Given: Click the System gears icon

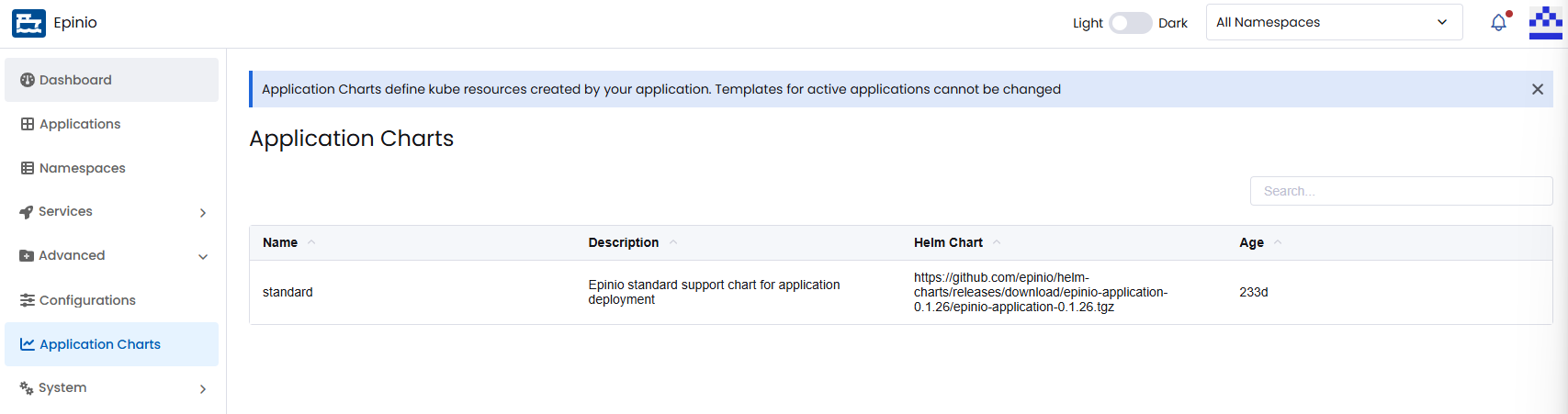Looking at the screenshot, I should click(x=27, y=388).
